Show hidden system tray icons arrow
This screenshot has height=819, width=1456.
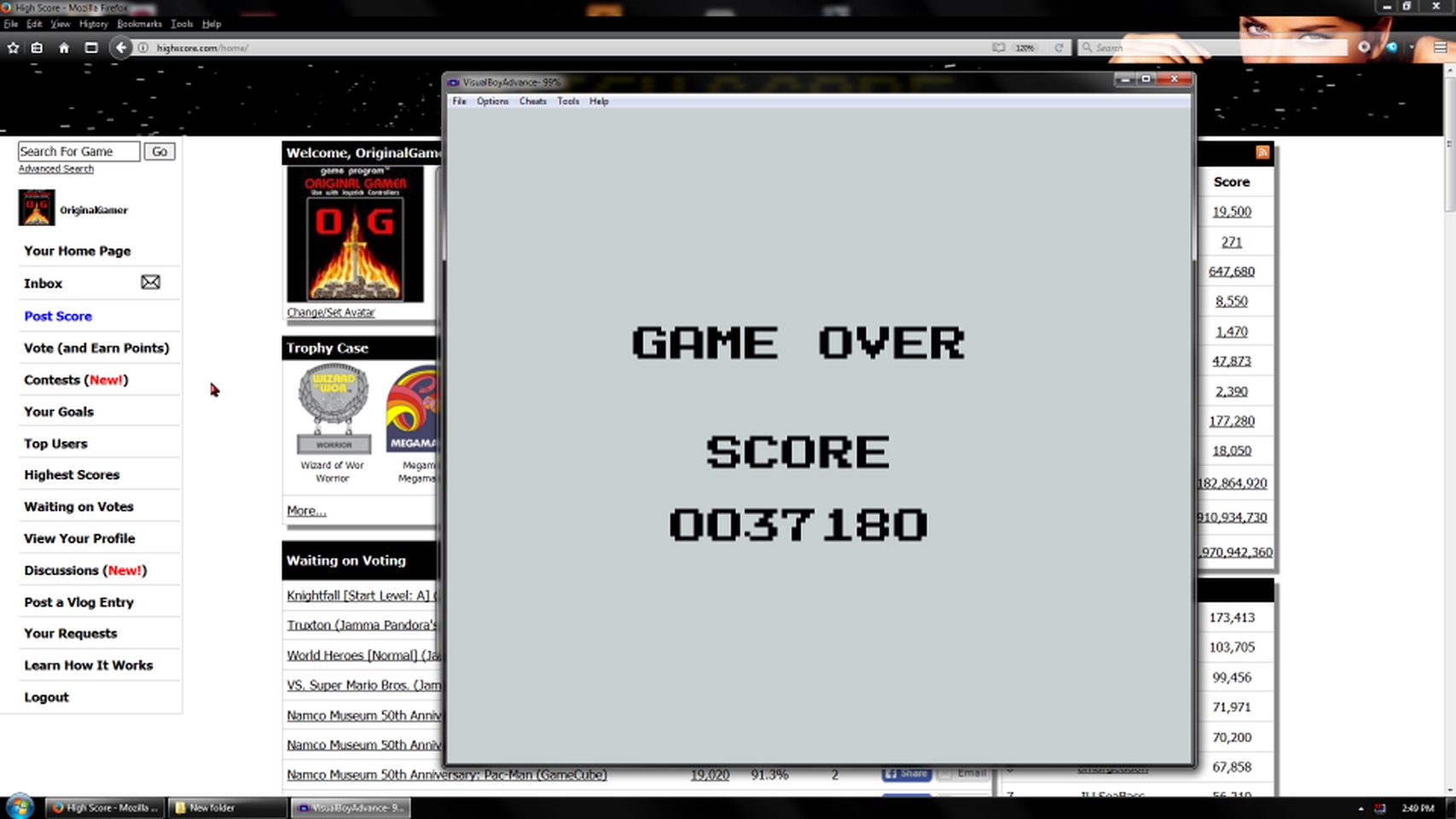point(1360,808)
